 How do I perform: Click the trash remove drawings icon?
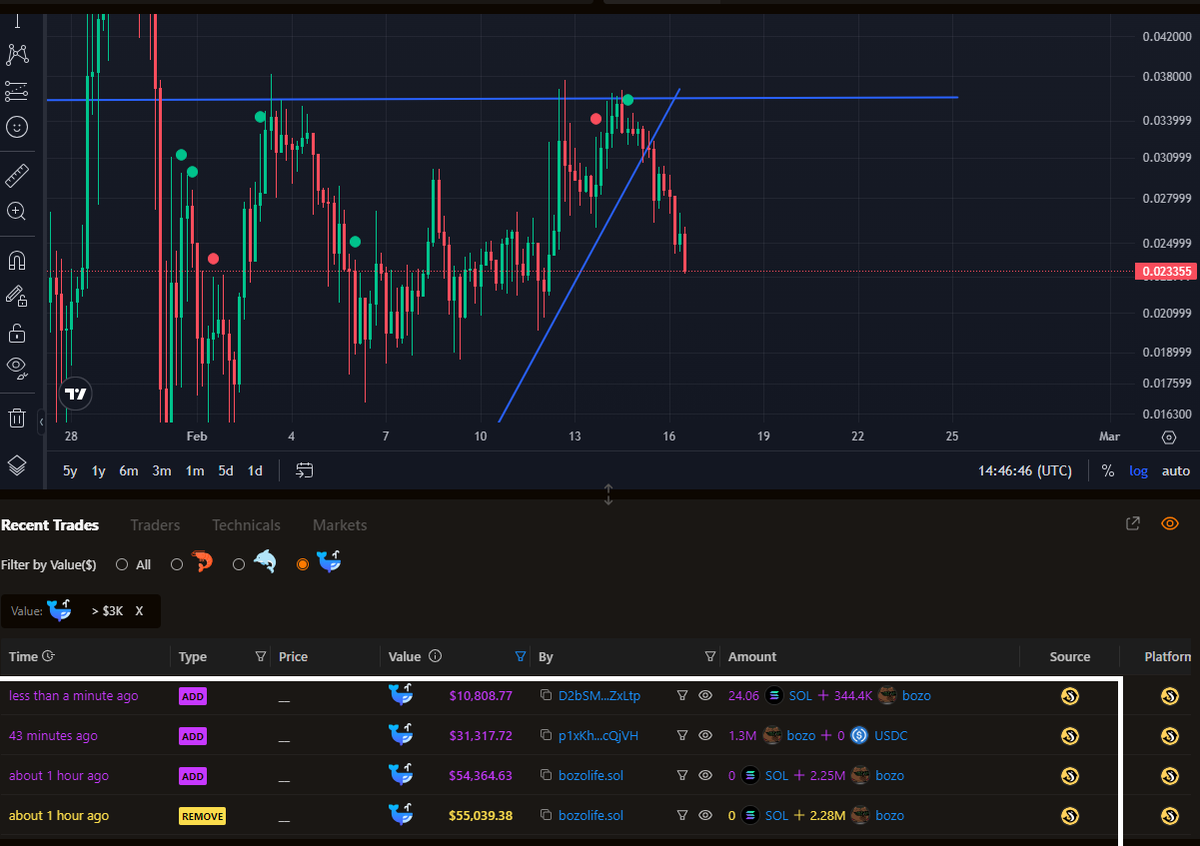coord(17,418)
